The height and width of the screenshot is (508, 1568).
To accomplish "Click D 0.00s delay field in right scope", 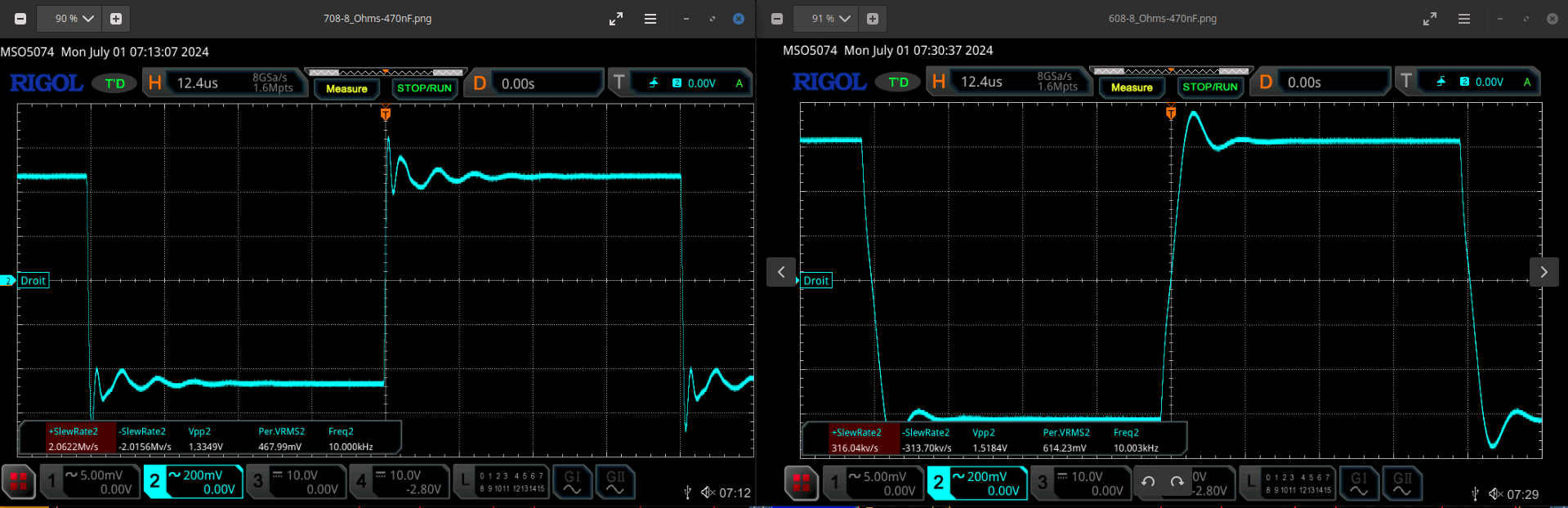I will tap(1320, 82).
